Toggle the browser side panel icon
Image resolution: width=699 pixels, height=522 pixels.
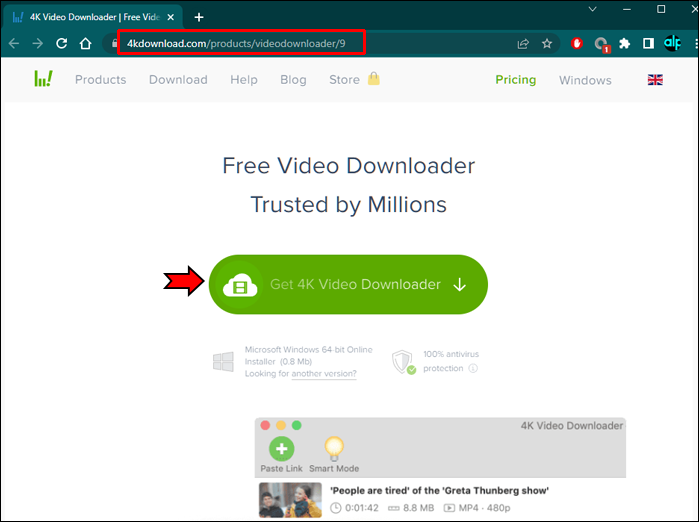click(648, 43)
